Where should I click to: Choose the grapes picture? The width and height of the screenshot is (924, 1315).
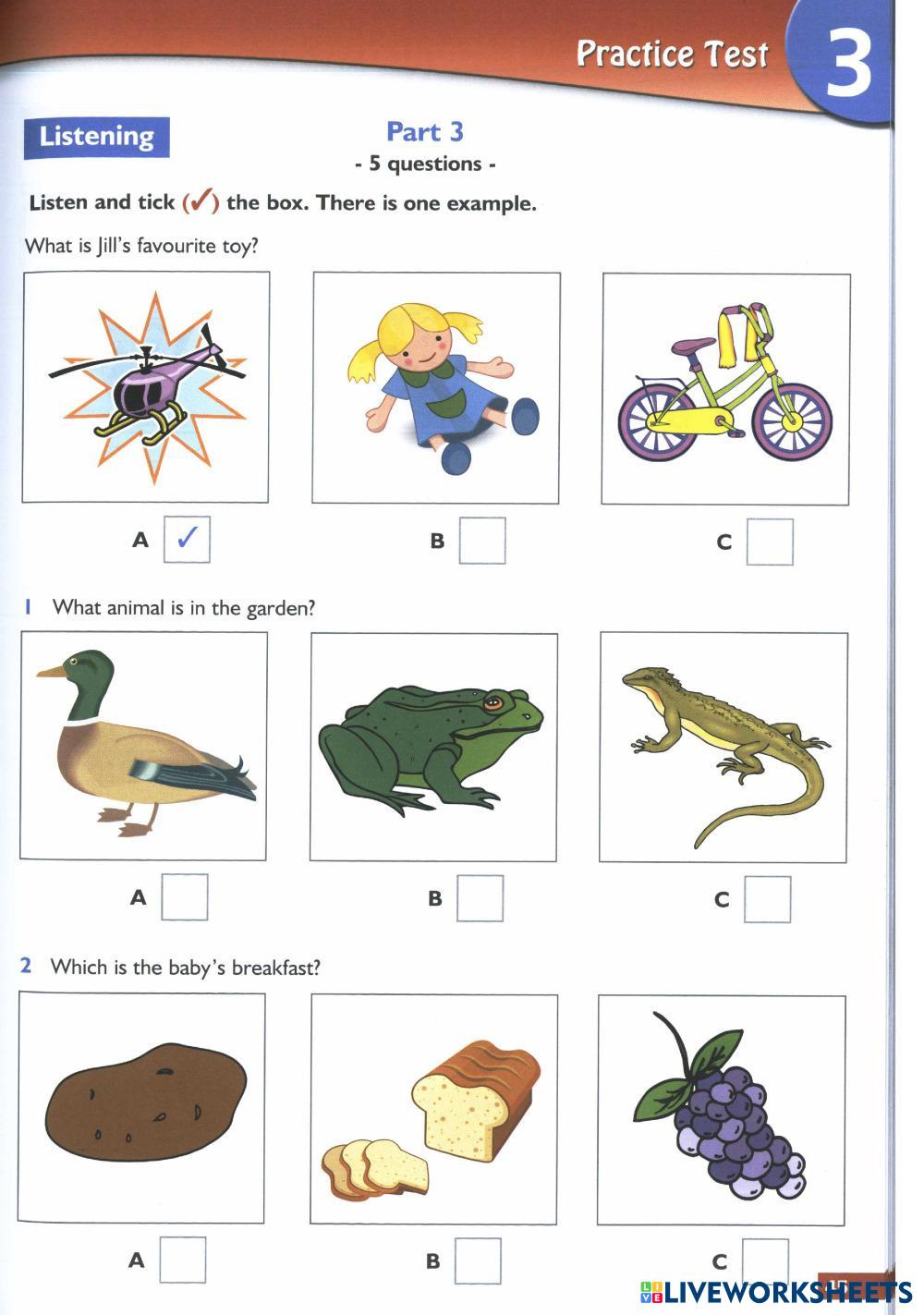tap(722, 1110)
